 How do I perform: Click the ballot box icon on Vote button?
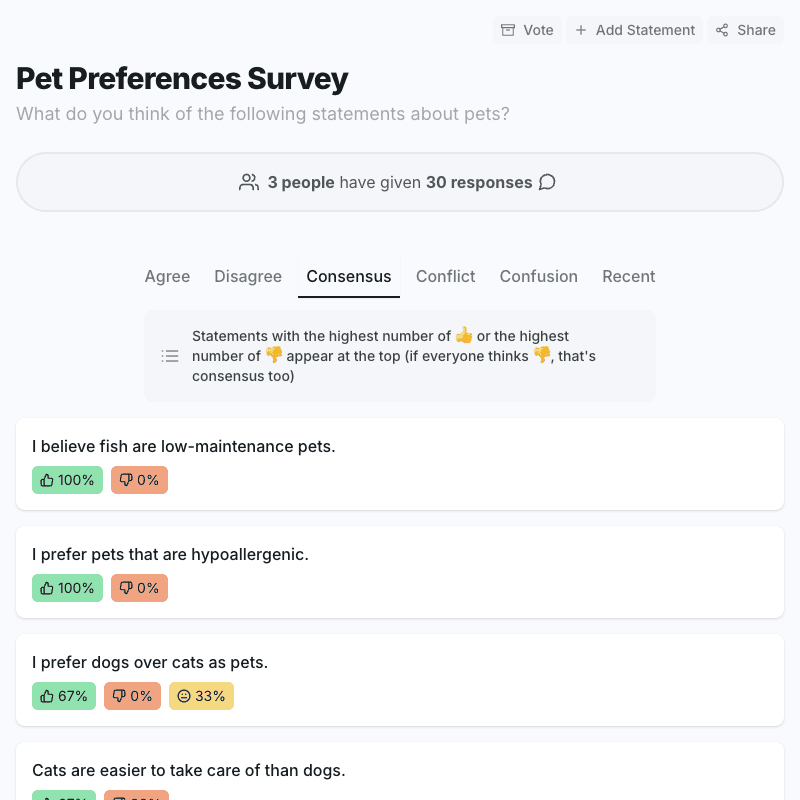click(508, 30)
